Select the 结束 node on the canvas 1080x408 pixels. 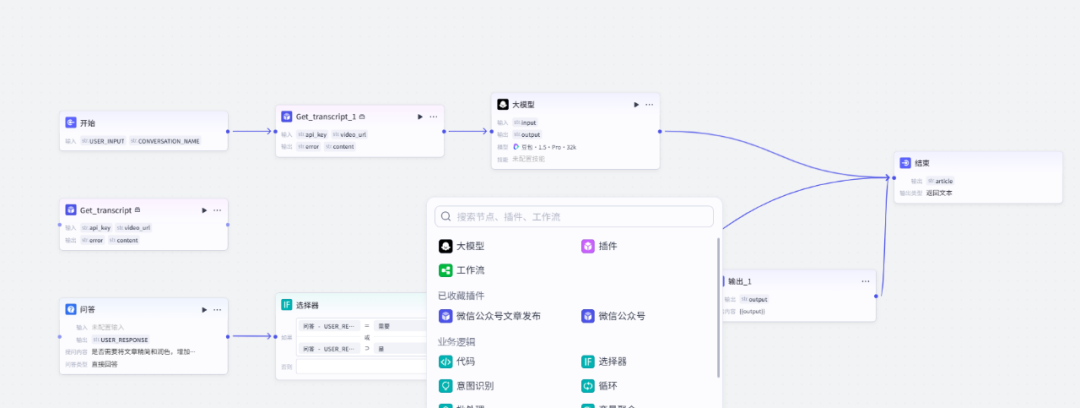pyautogui.click(x=921, y=163)
